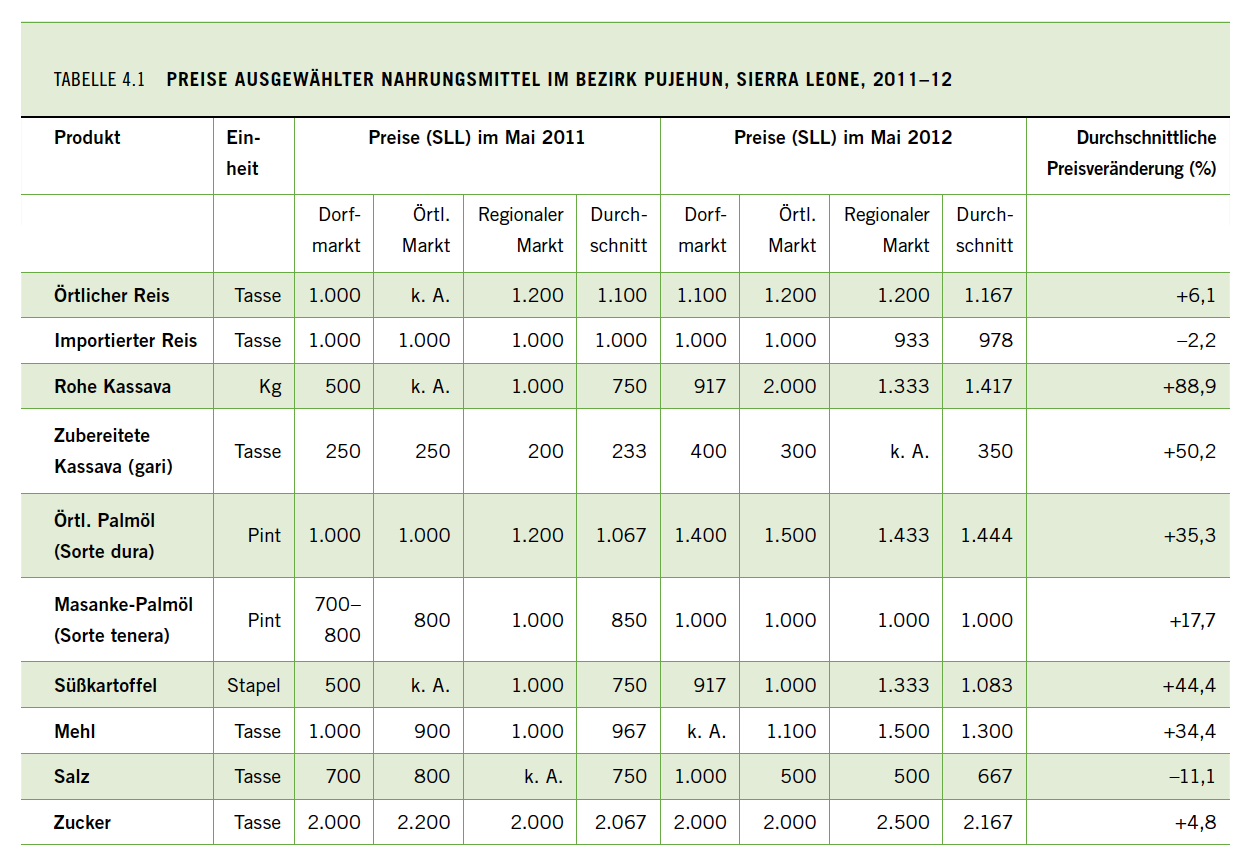Click the "Masanke-Palmöl (Sorte tenera)" label
The image size is (1248, 858).
click(124, 620)
